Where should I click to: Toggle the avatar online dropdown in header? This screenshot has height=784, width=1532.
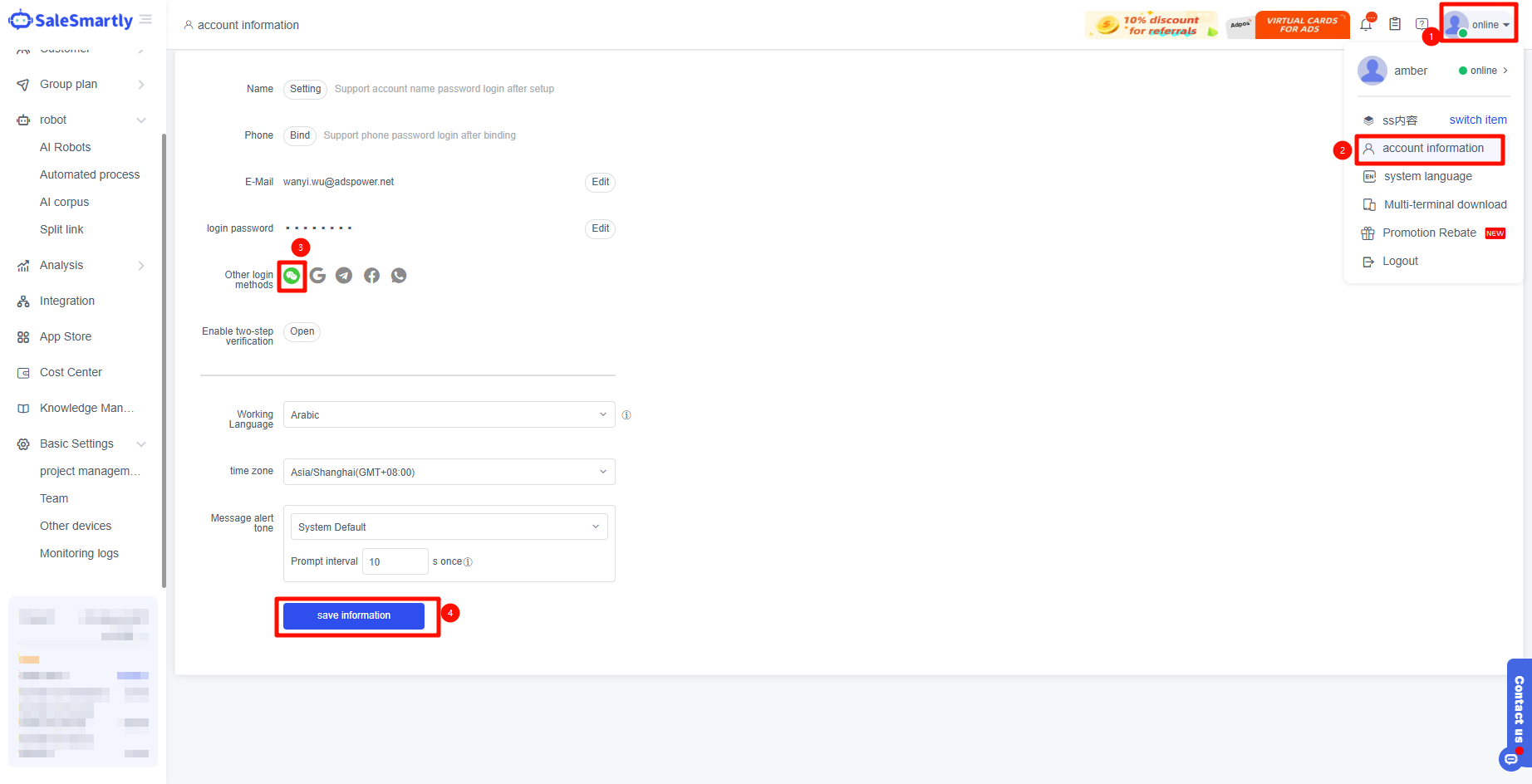[x=1478, y=24]
